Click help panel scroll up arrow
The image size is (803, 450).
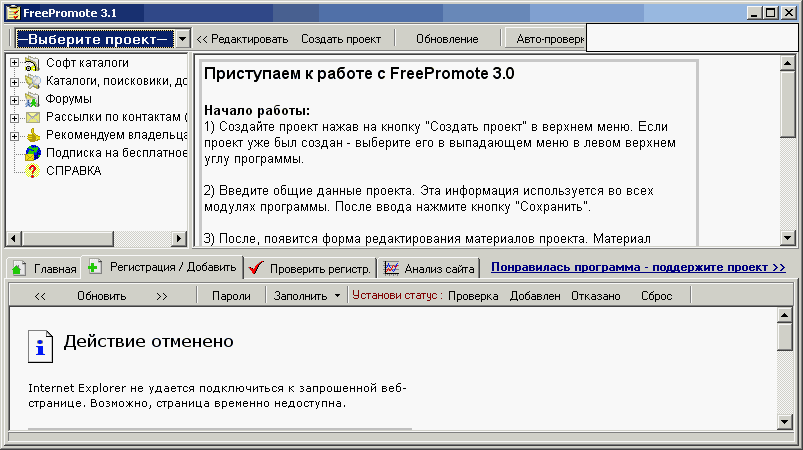(x=787, y=63)
